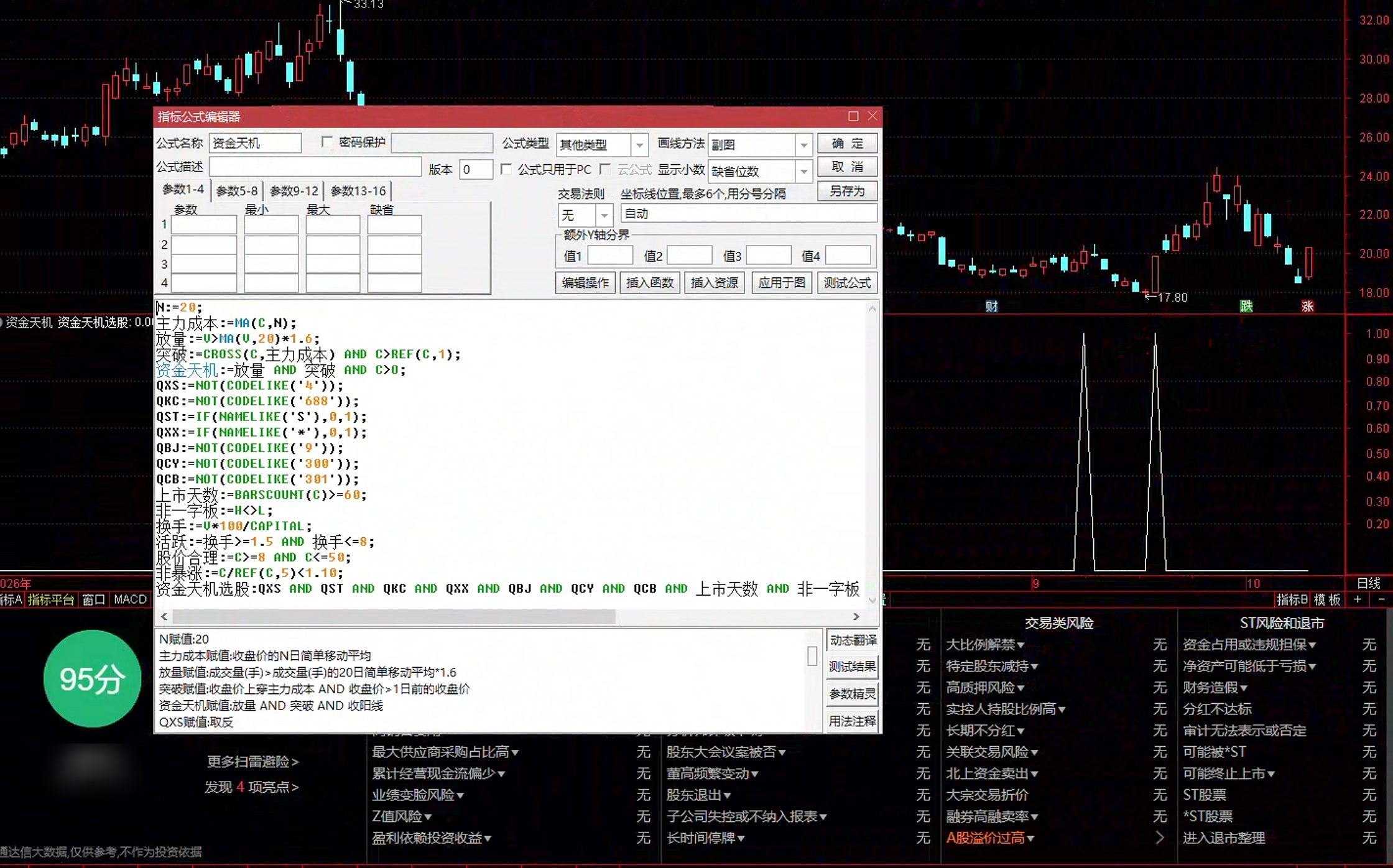1393x868 pixels.
Task: Open the 公式类型 dropdown
Action: click(x=639, y=145)
